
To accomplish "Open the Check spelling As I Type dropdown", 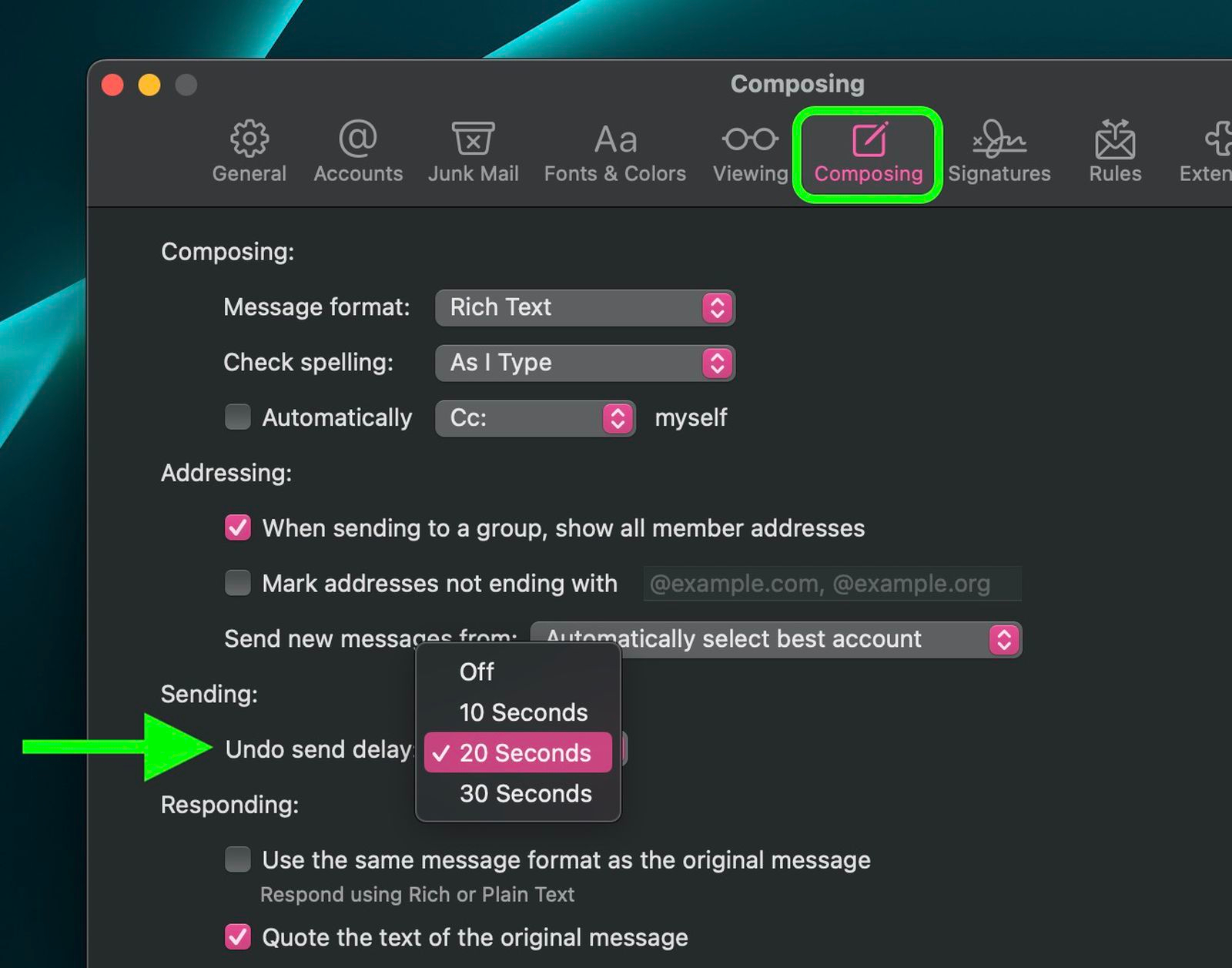I will (584, 363).
